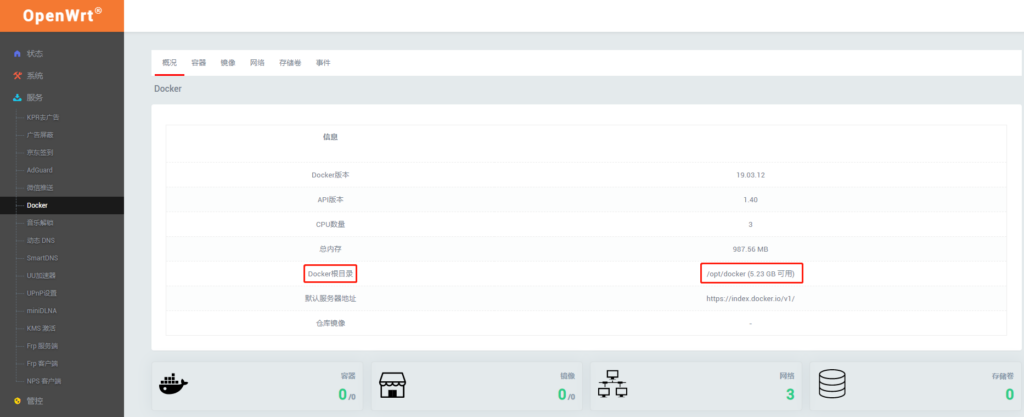Click the database volumes icon

point(832,383)
